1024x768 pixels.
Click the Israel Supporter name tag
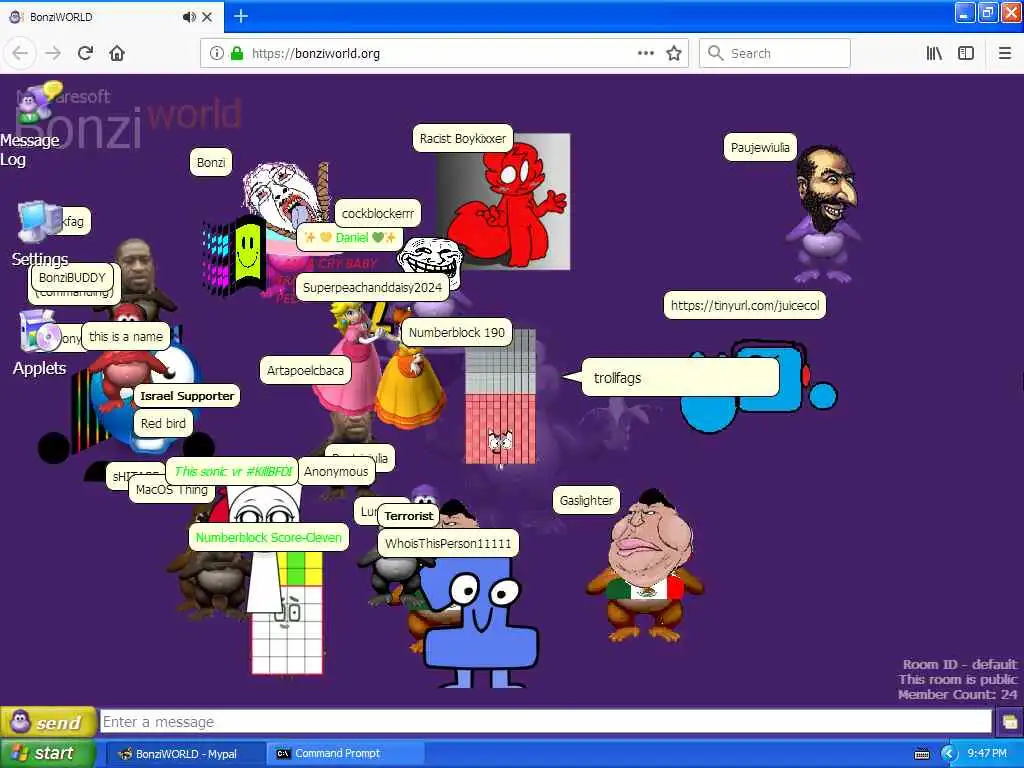pos(187,396)
